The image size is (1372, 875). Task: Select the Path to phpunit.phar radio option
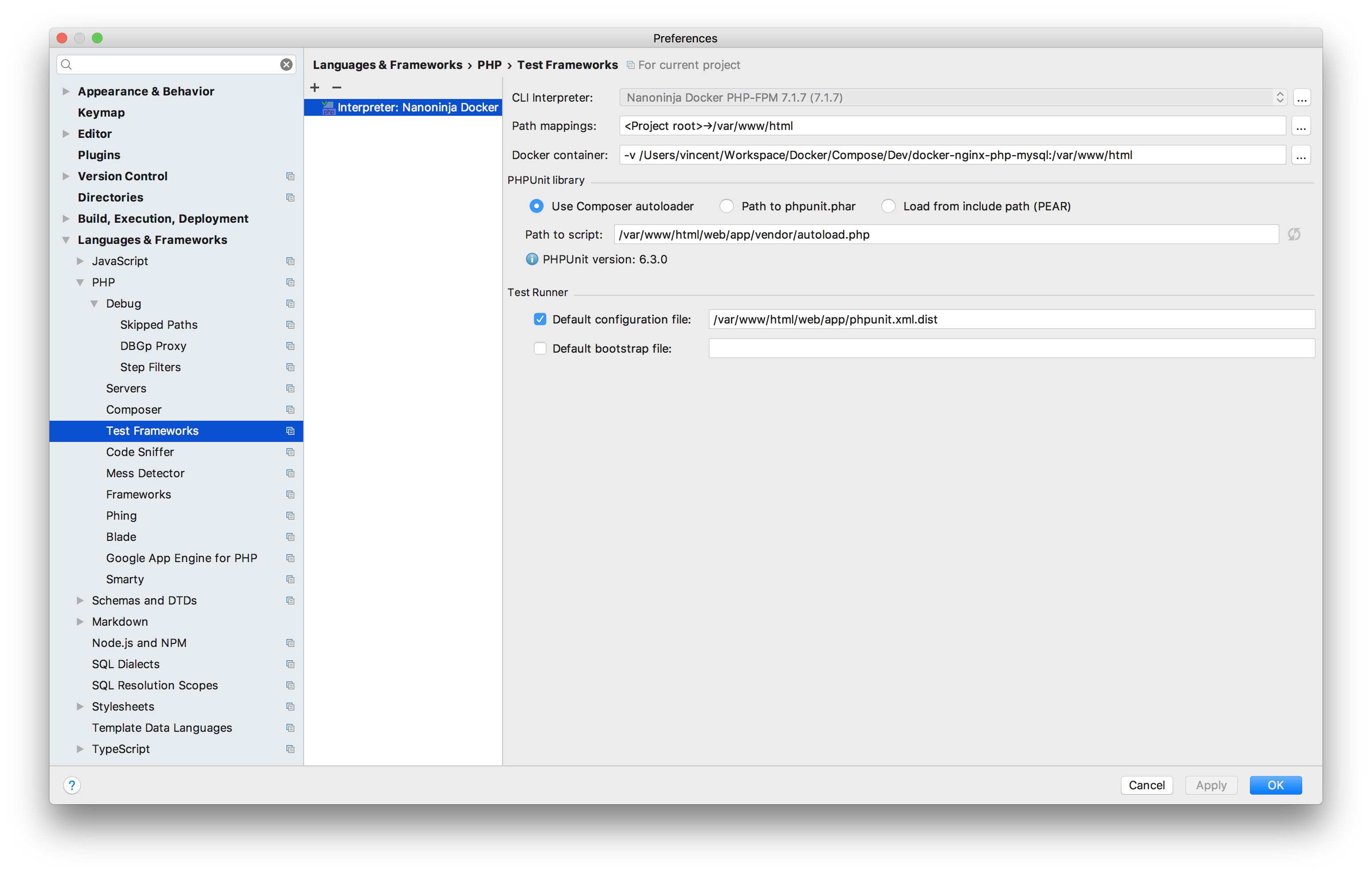pos(727,206)
